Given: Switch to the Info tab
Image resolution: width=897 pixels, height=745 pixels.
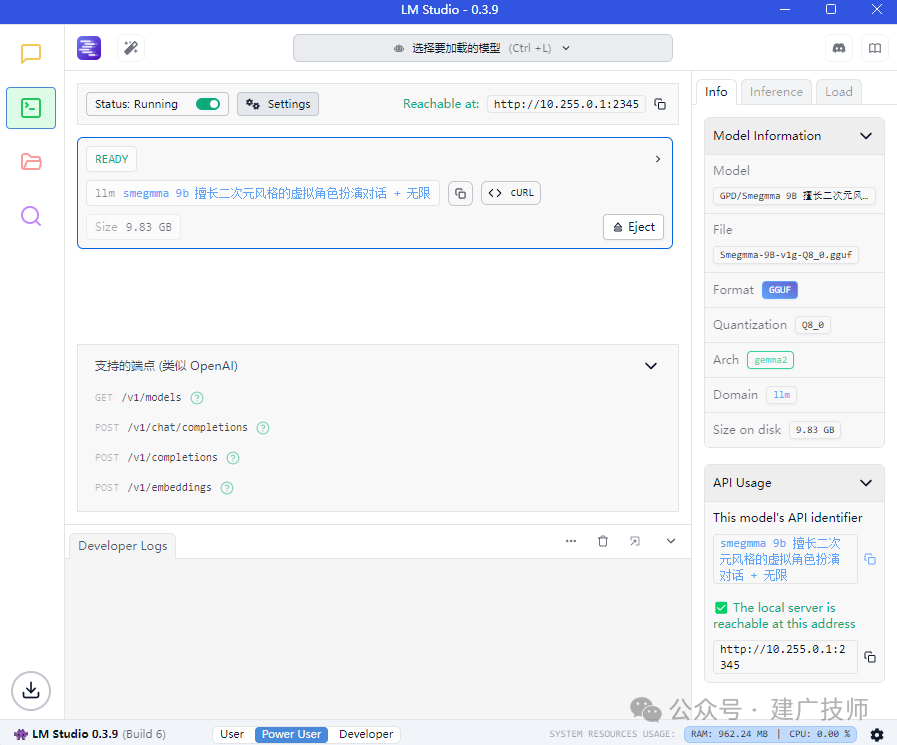Looking at the screenshot, I should click(716, 92).
